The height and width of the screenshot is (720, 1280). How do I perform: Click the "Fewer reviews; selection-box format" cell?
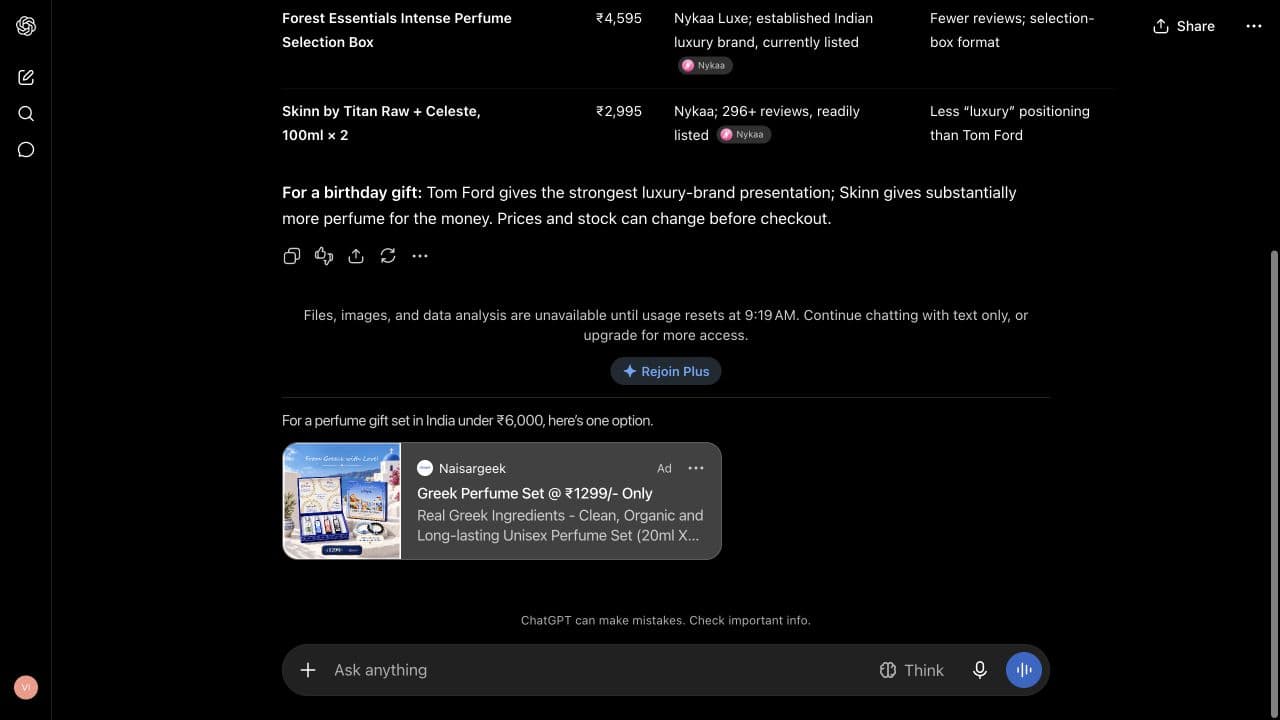(1012, 30)
